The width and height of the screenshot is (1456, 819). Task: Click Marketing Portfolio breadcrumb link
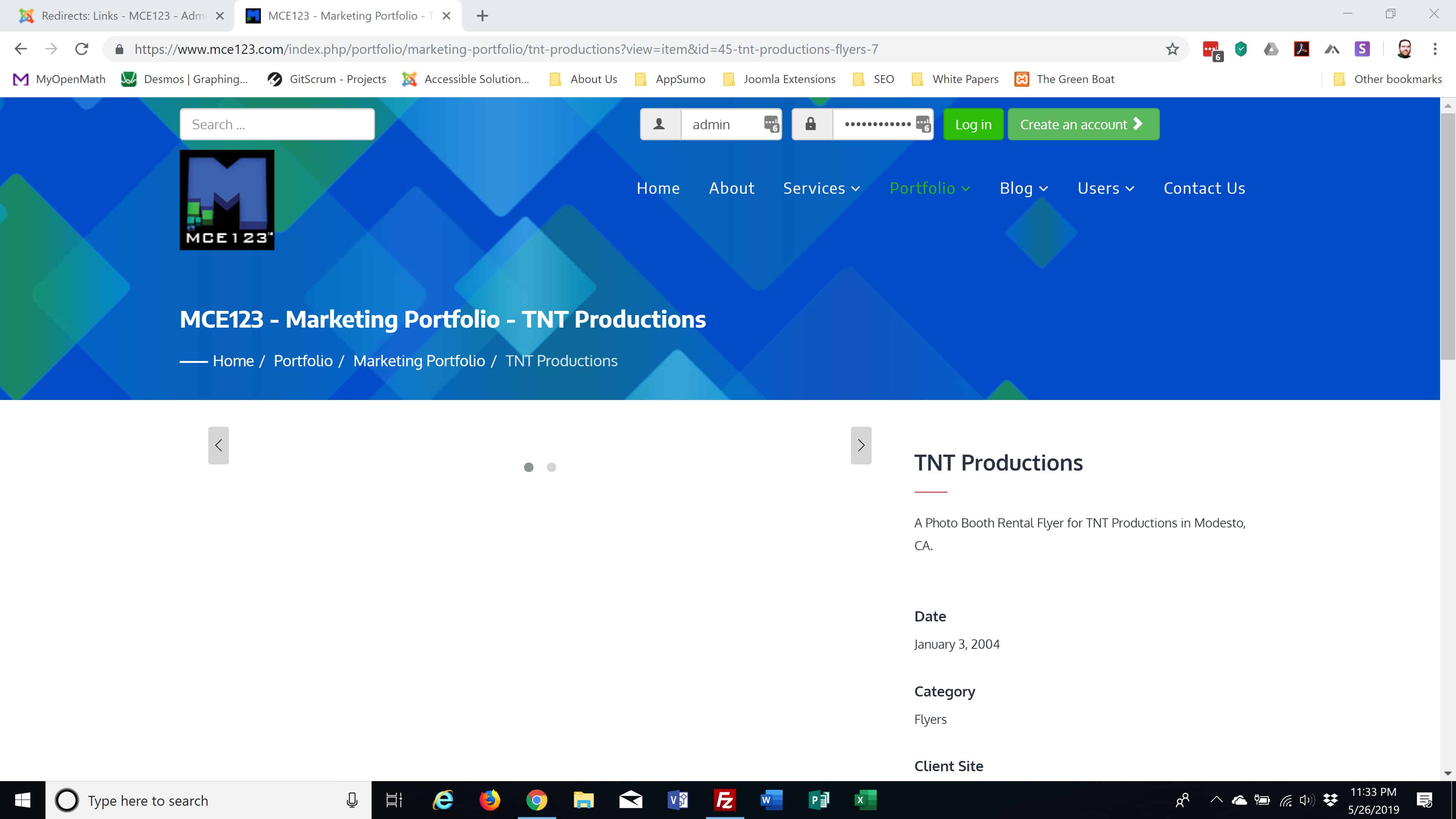(x=419, y=361)
